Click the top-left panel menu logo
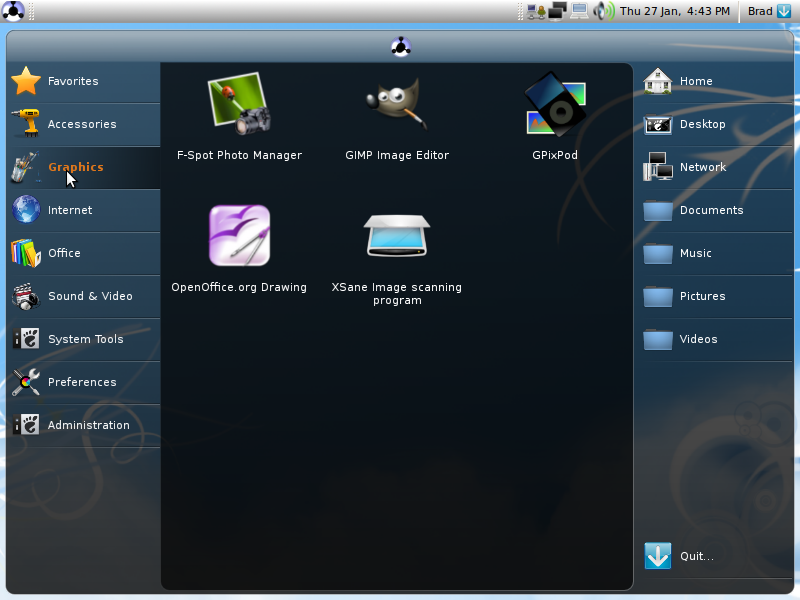The height and width of the screenshot is (600, 800). [x=13, y=11]
